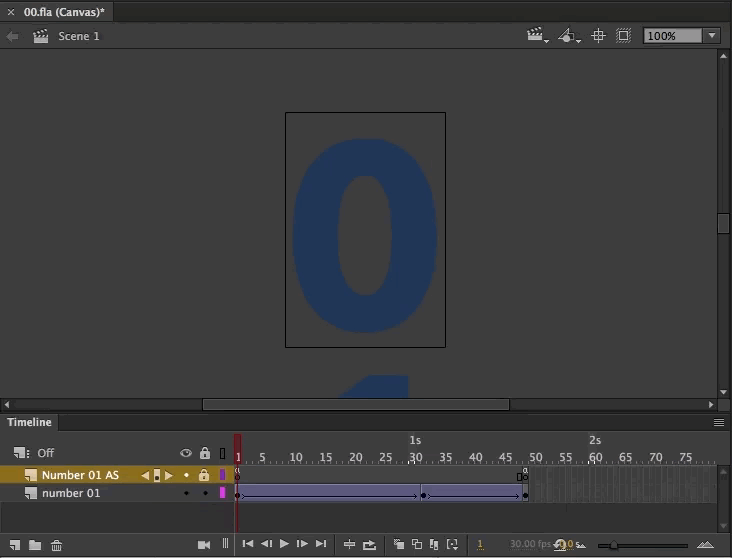The image size is (732, 558).
Task: Click the zoom percentage input field
Action: tap(673, 36)
